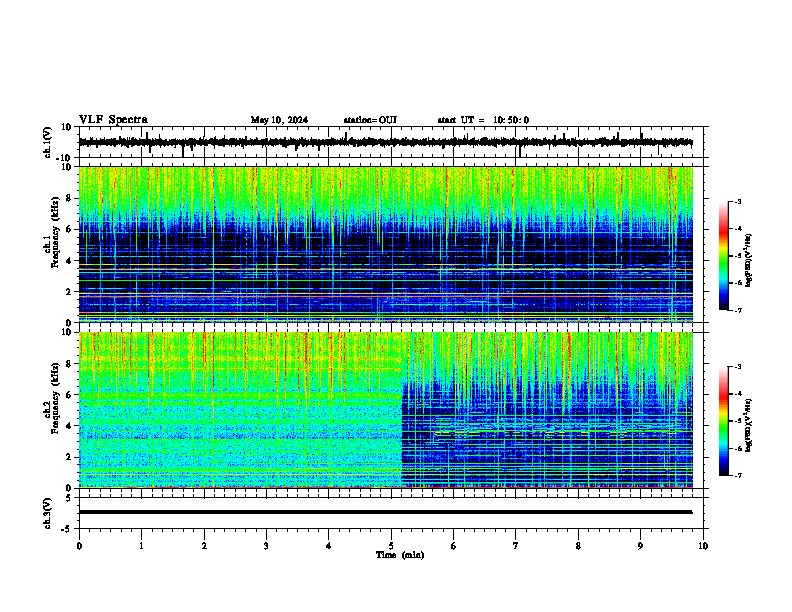This screenshot has width=792, height=612.
Task: Click the ch.2 color bar "log(PSD)" label
Action: coord(748,426)
